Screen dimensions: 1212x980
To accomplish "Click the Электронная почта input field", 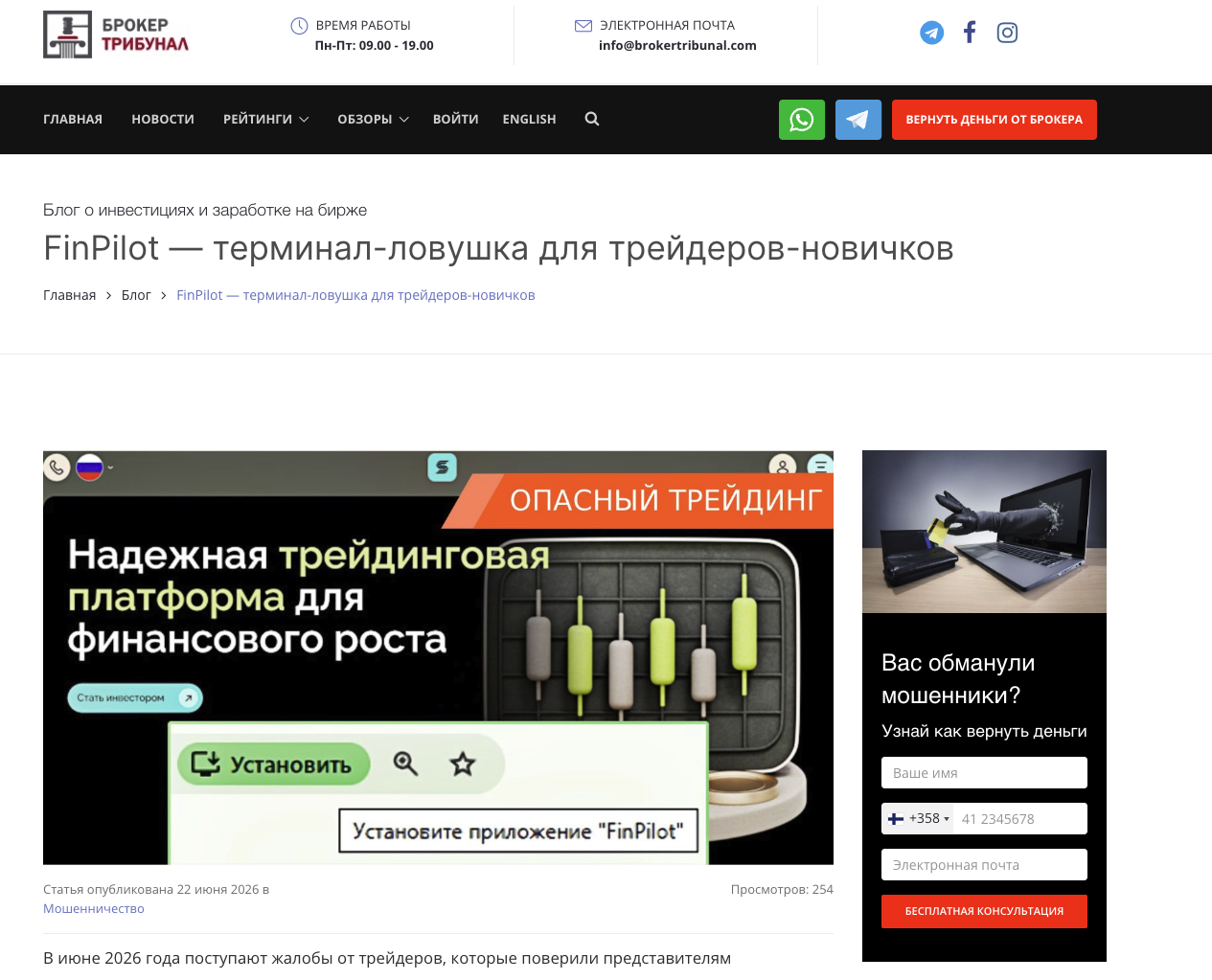I will tap(984, 865).
